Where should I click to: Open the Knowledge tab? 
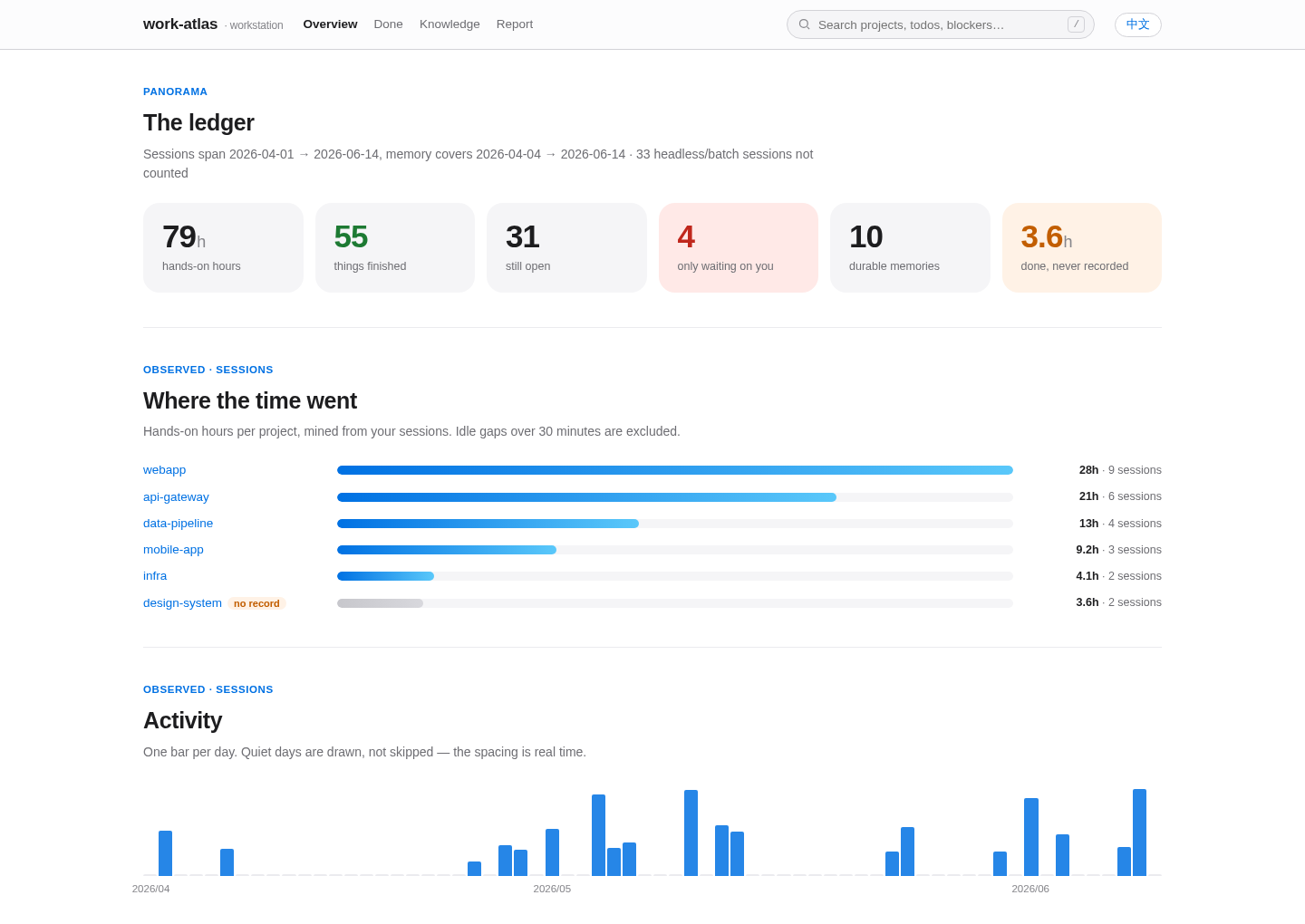[449, 24]
